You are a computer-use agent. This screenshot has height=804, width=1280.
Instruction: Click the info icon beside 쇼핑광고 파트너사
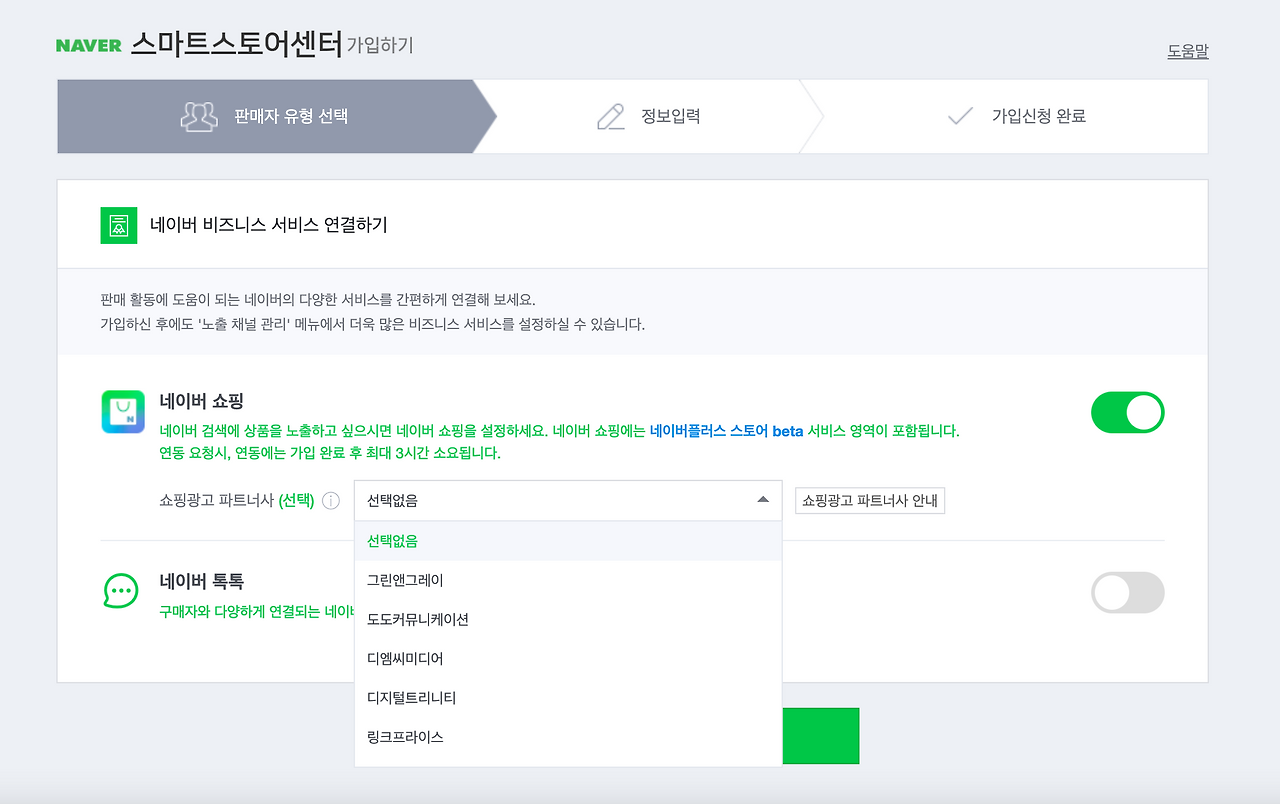coord(331,501)
